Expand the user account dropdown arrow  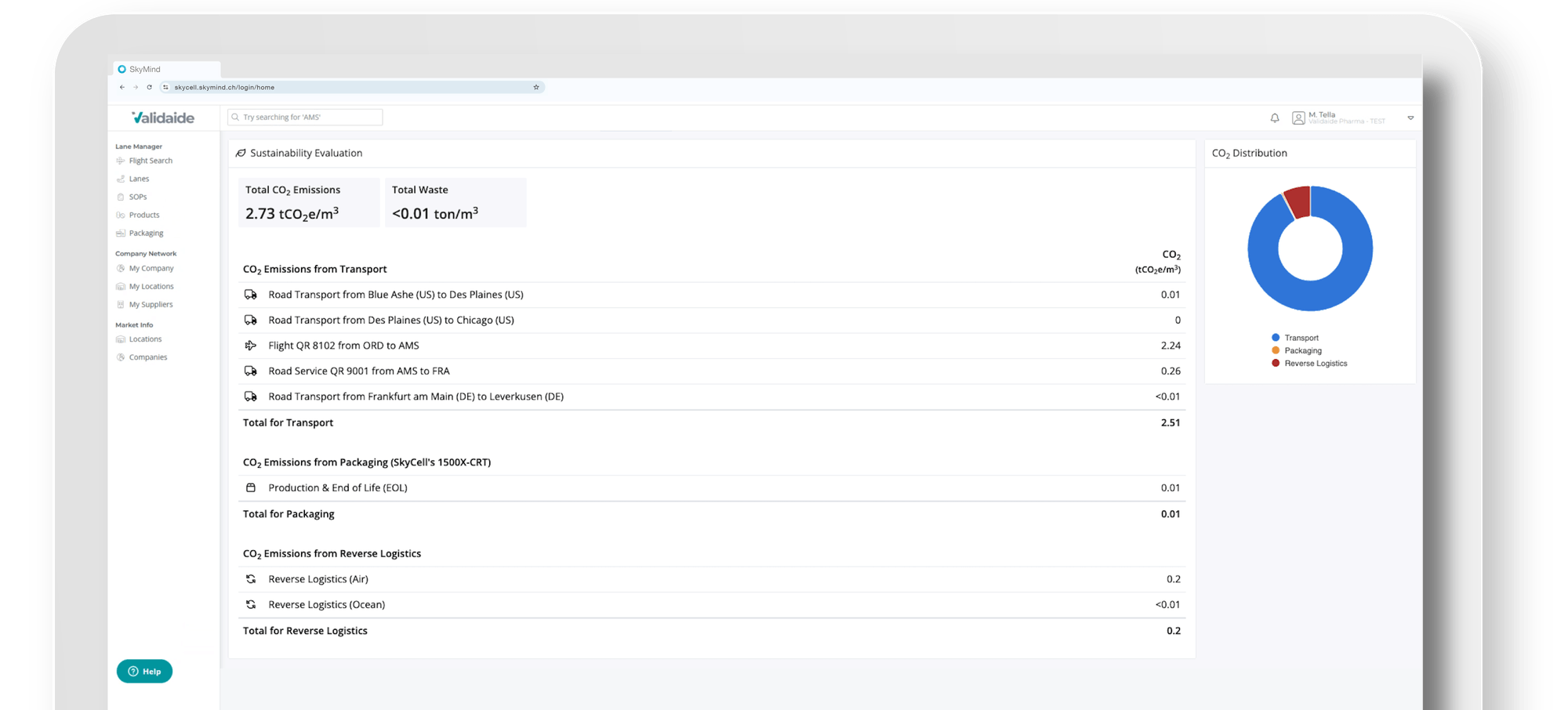coord(1410,118)
